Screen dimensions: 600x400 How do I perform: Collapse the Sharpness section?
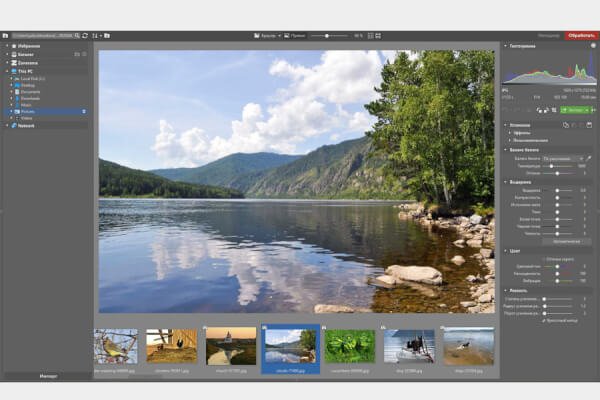[505, 291]
